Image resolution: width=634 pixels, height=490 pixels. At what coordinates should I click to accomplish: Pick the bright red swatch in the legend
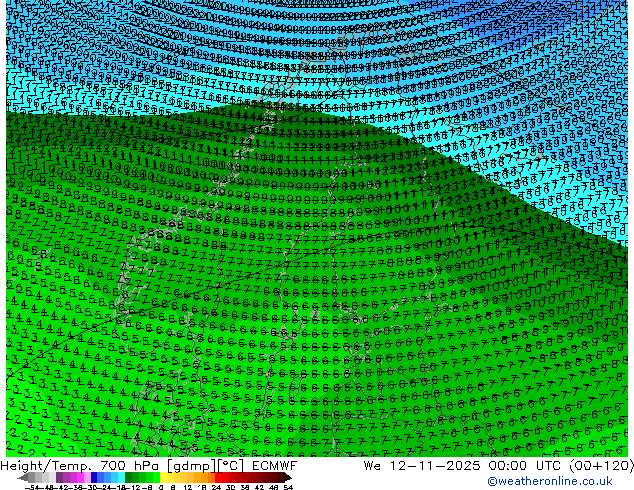(x=218, y=477)
